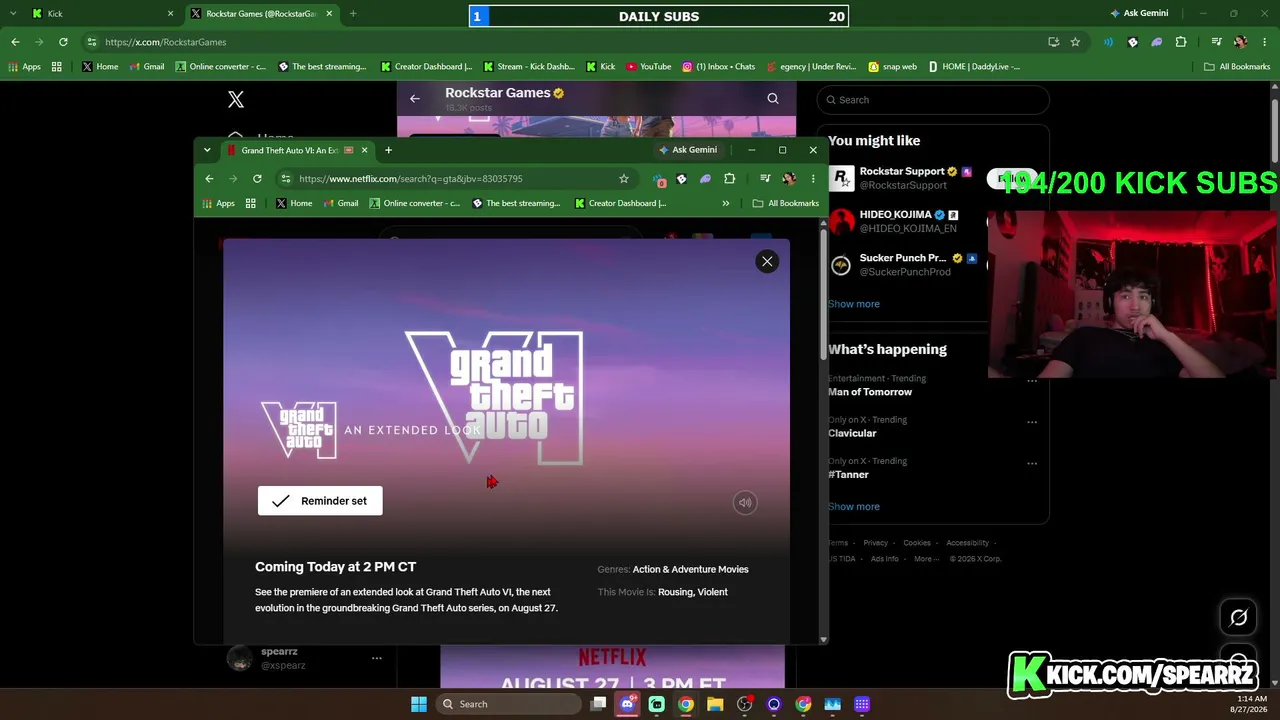The image size is (1280, 720).
Task: Show more under What's happening
Action: click(x=854, y=507)
